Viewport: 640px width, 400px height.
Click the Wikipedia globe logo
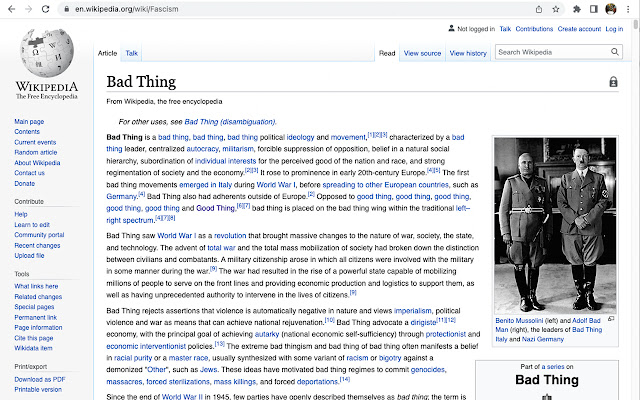tap(47, 53)
